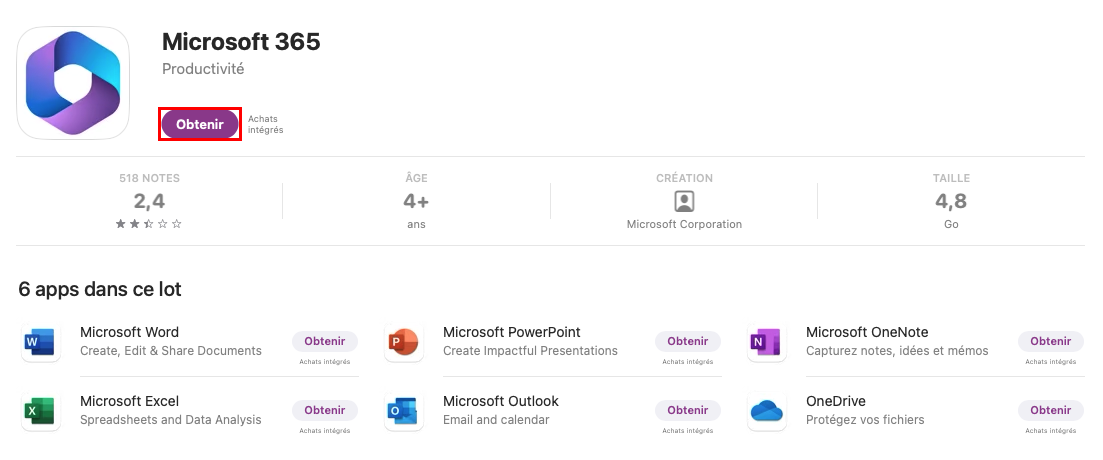
Task: Click the ÂGE label
Action: (416, 179)
